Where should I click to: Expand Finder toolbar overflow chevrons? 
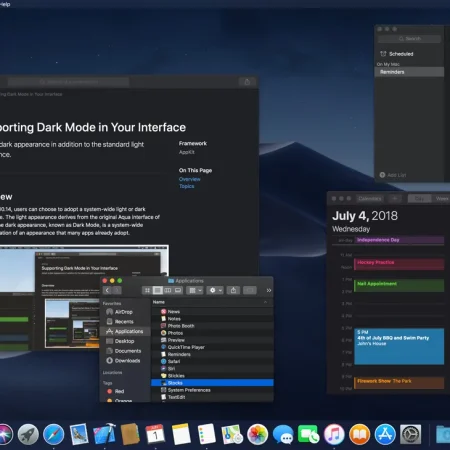point(269,290)
